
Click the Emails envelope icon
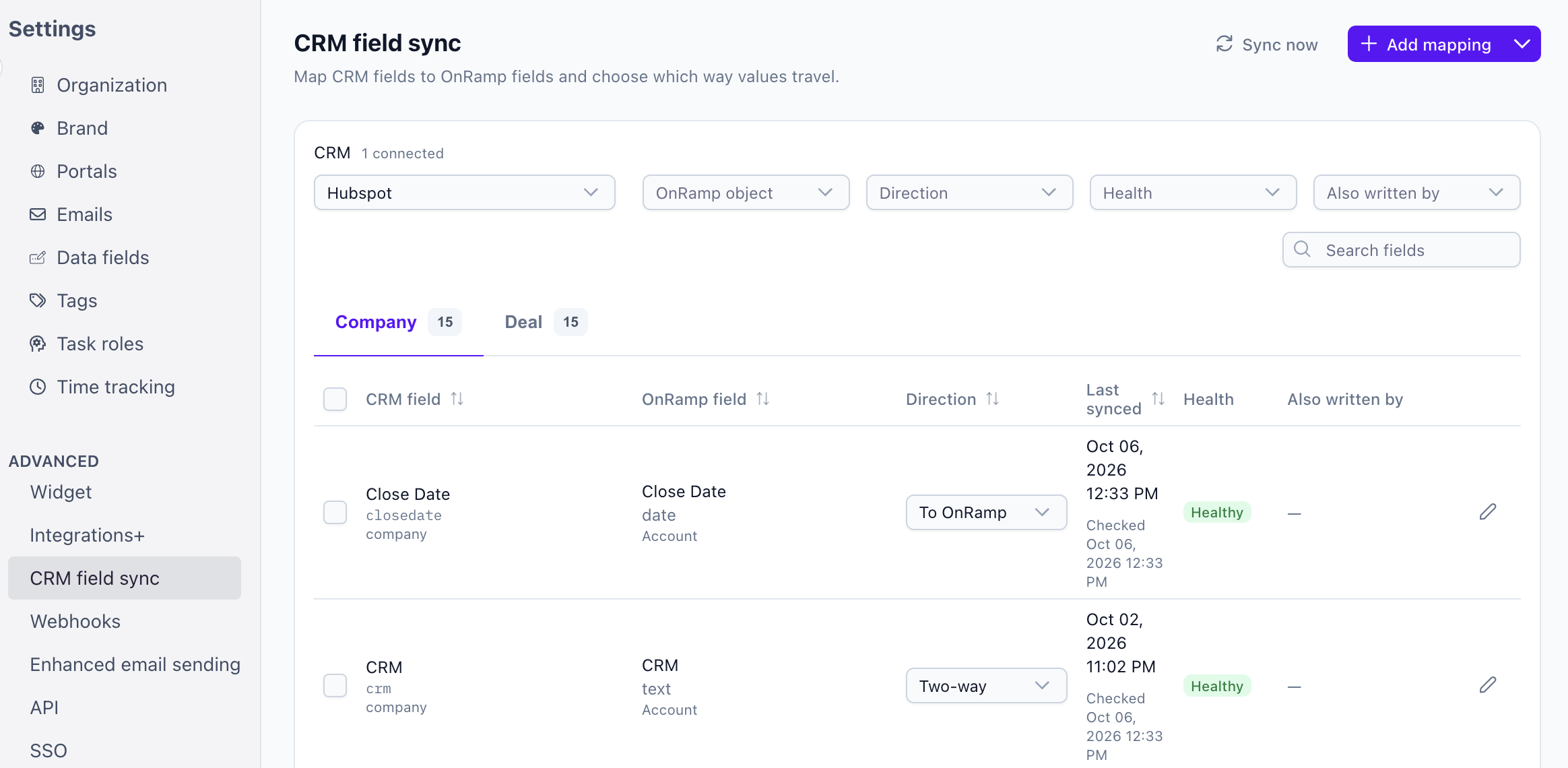[38, 214]
